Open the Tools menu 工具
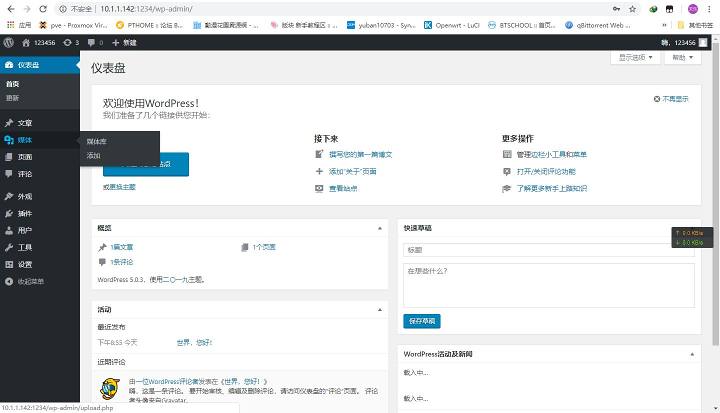 [40, 247]
